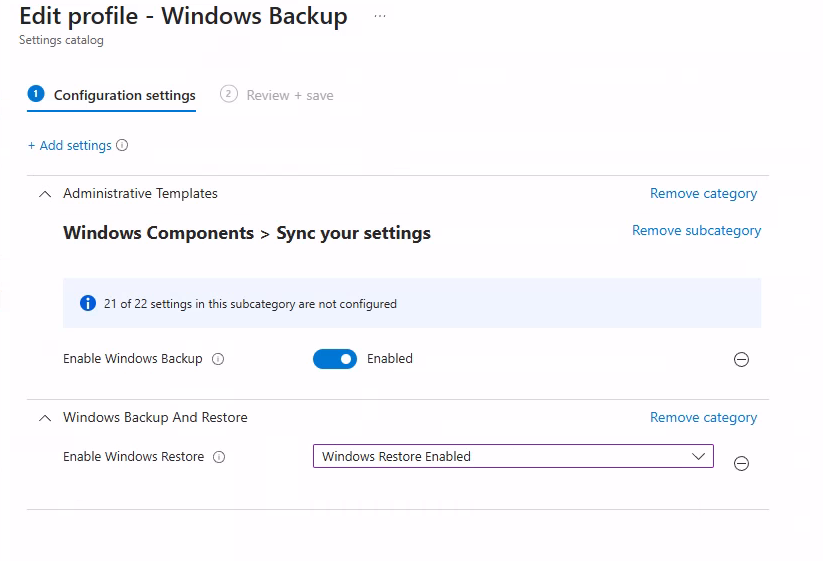
Task: Click info icon beside Enable Windows Restore
Action: point(219,457)
